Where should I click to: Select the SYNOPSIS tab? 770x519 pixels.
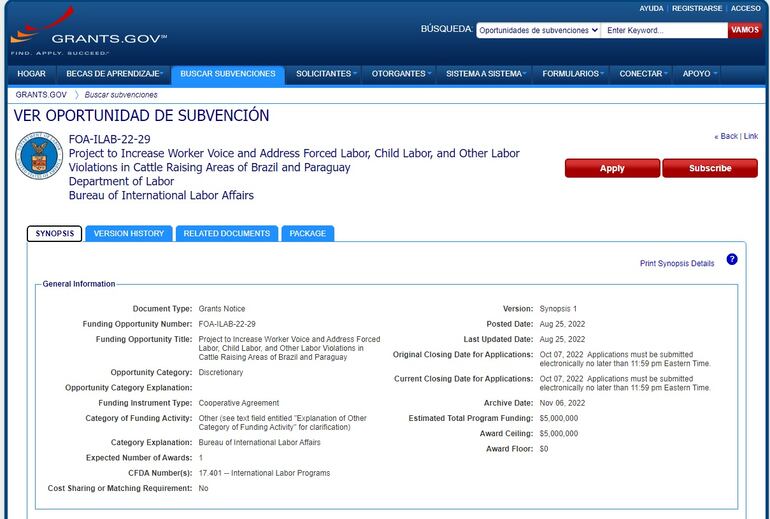click(55, 233)
